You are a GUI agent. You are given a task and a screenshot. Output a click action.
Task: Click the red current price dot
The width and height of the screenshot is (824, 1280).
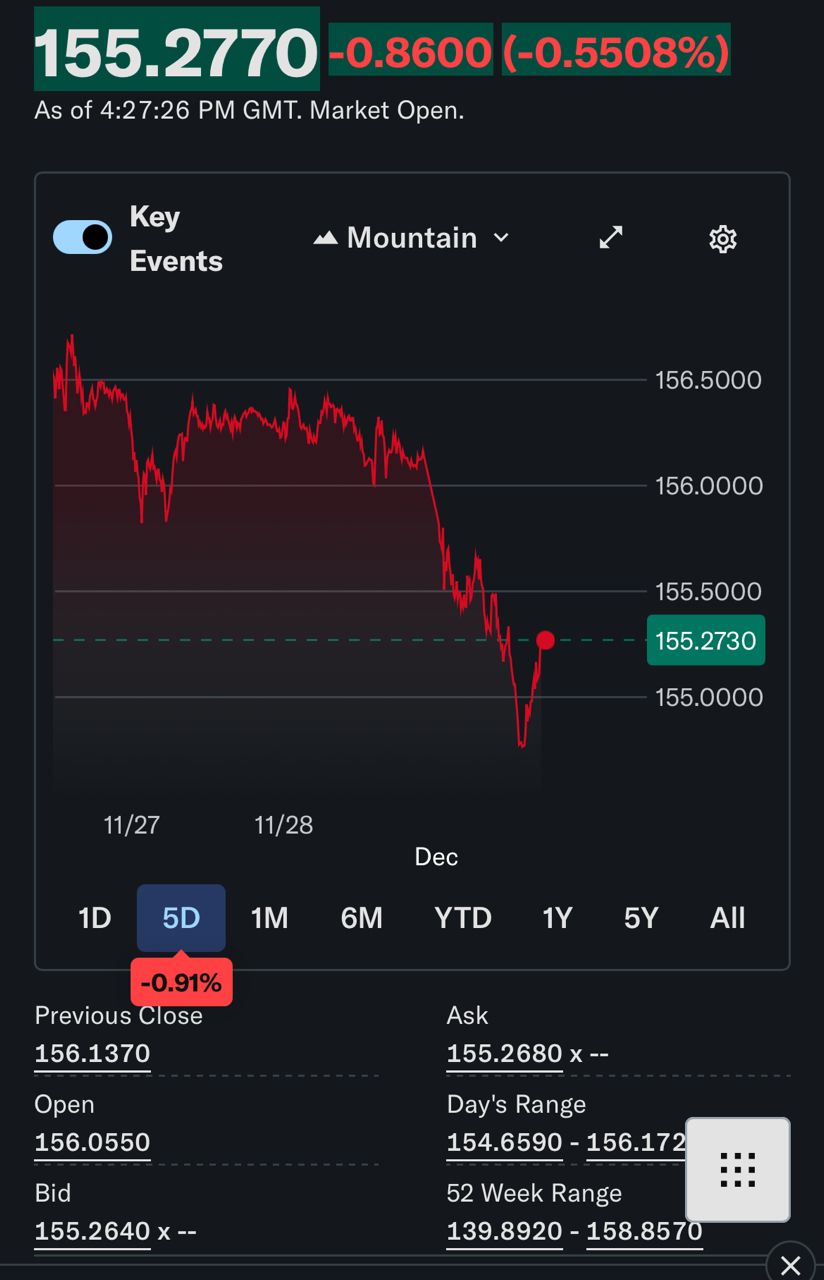546,640
